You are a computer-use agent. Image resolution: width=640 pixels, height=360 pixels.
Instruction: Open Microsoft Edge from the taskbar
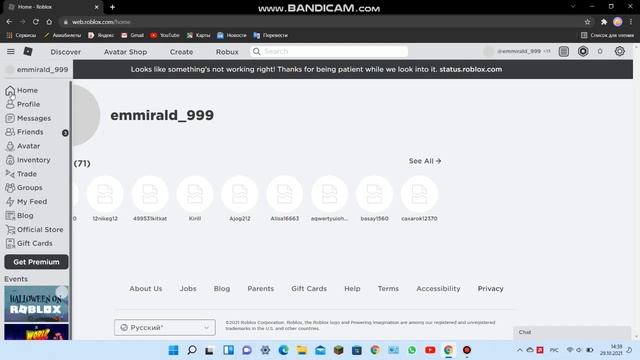coord(283,350)
